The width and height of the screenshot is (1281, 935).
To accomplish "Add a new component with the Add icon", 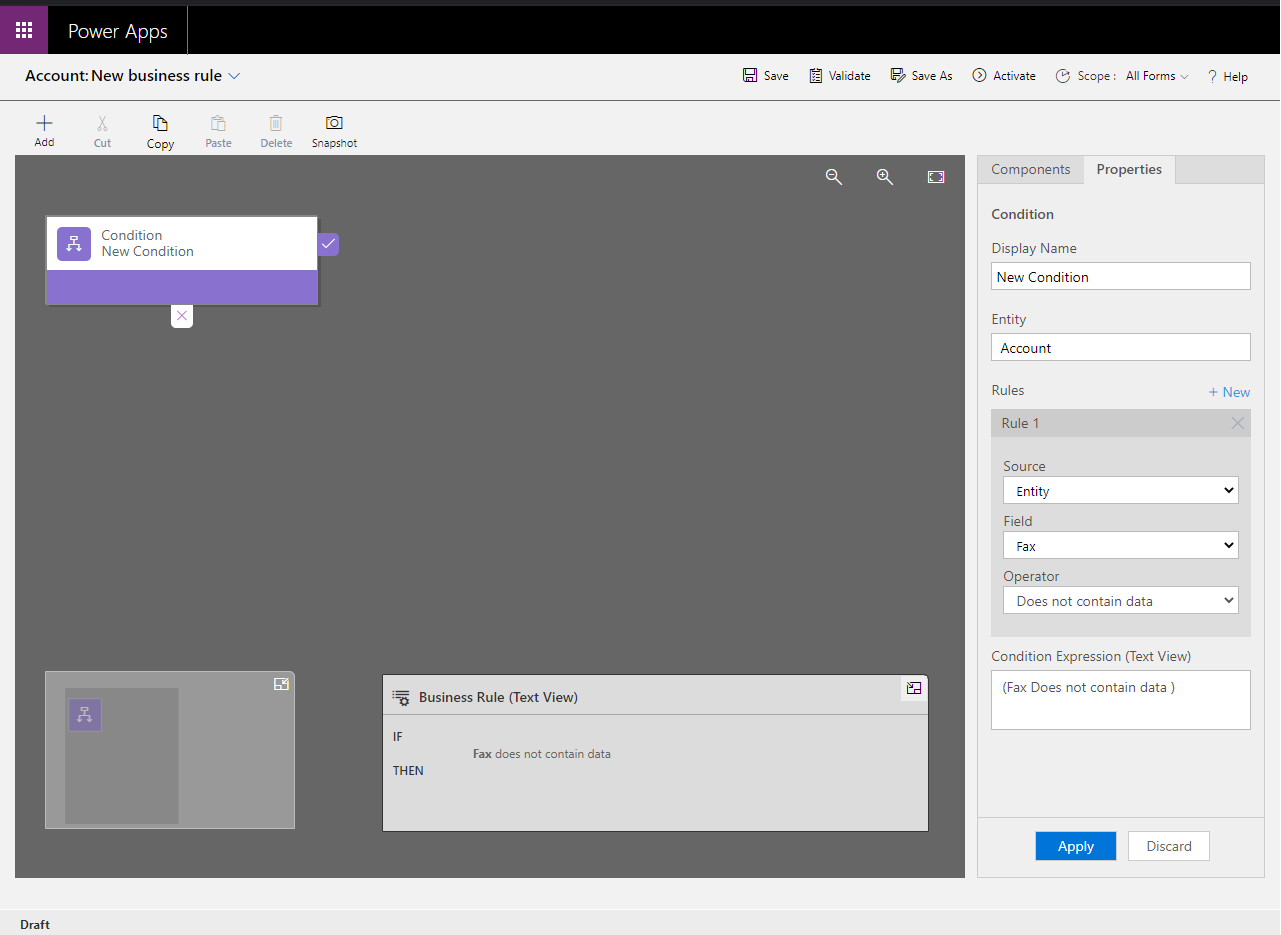I will [x=44, y=130].
